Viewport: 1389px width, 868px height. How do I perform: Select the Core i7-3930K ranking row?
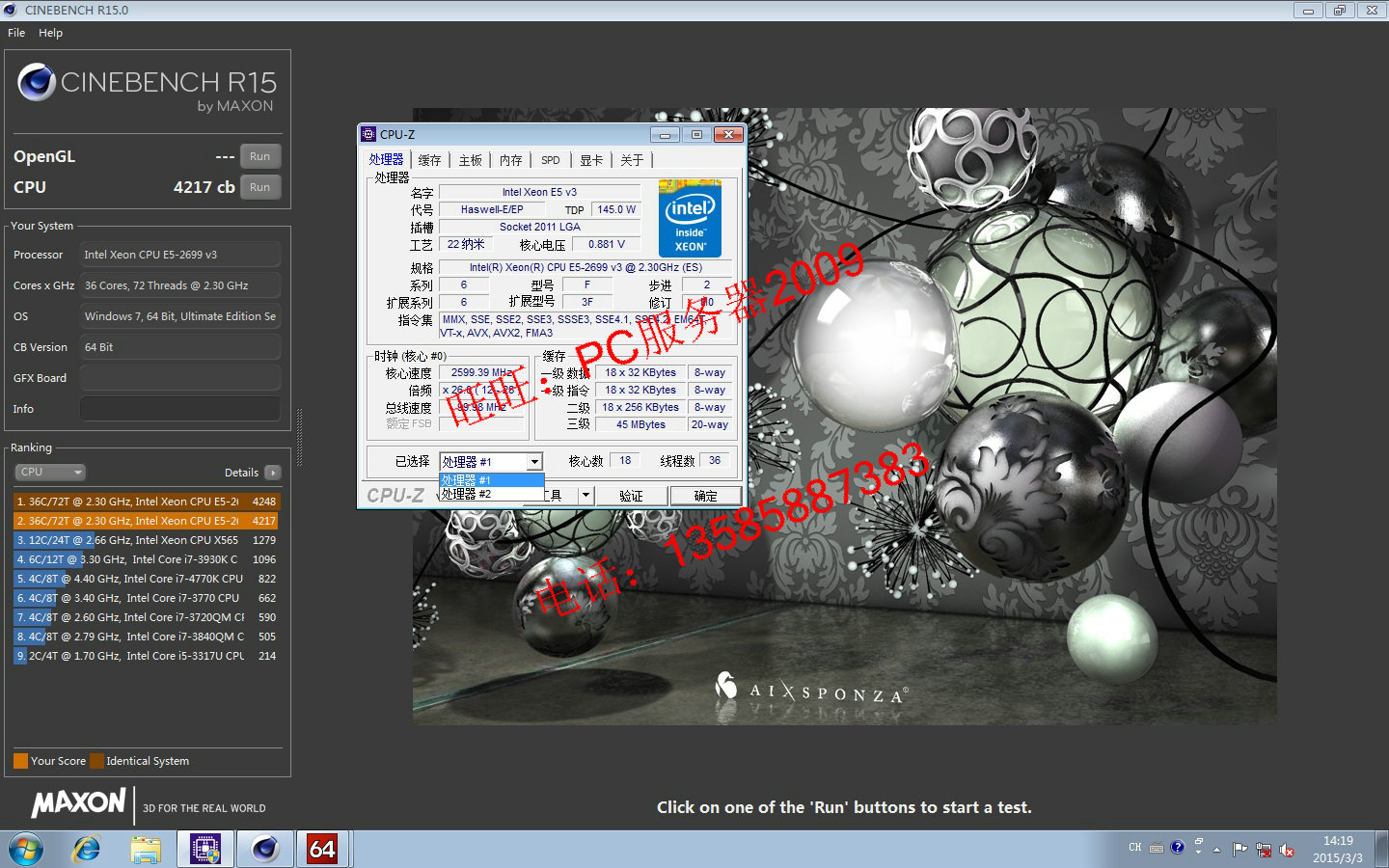146,559
